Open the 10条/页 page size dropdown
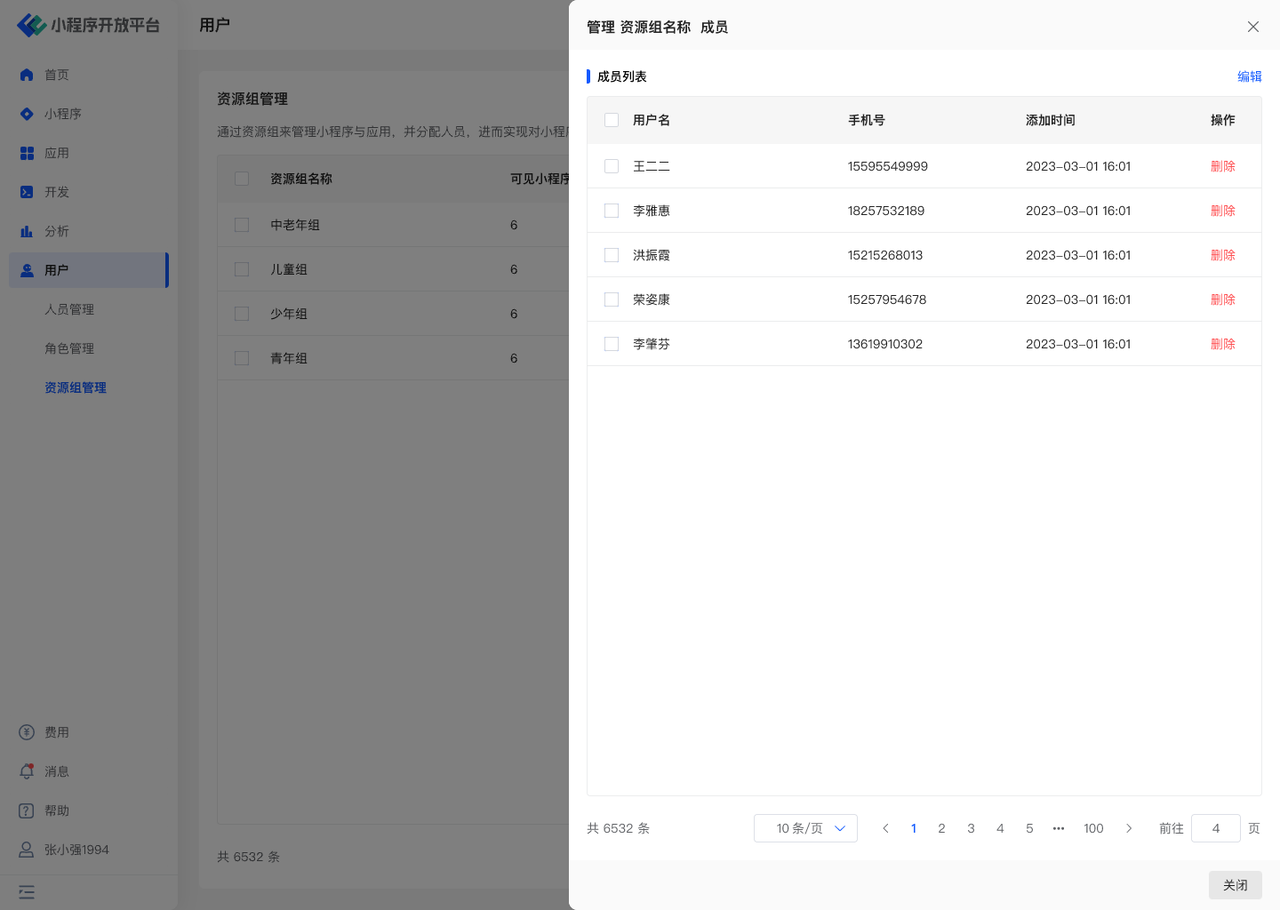The width and height of the screenshot is (1280, 910). [x=805, y=828]
